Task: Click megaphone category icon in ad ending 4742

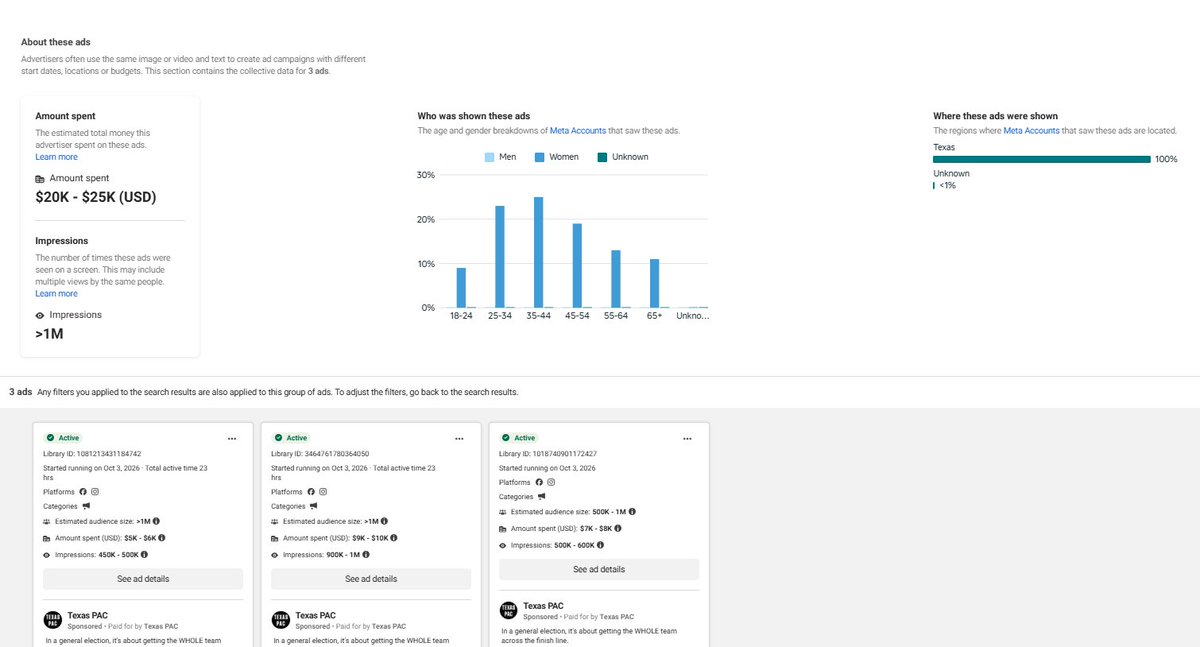Action: click(86, 506)
